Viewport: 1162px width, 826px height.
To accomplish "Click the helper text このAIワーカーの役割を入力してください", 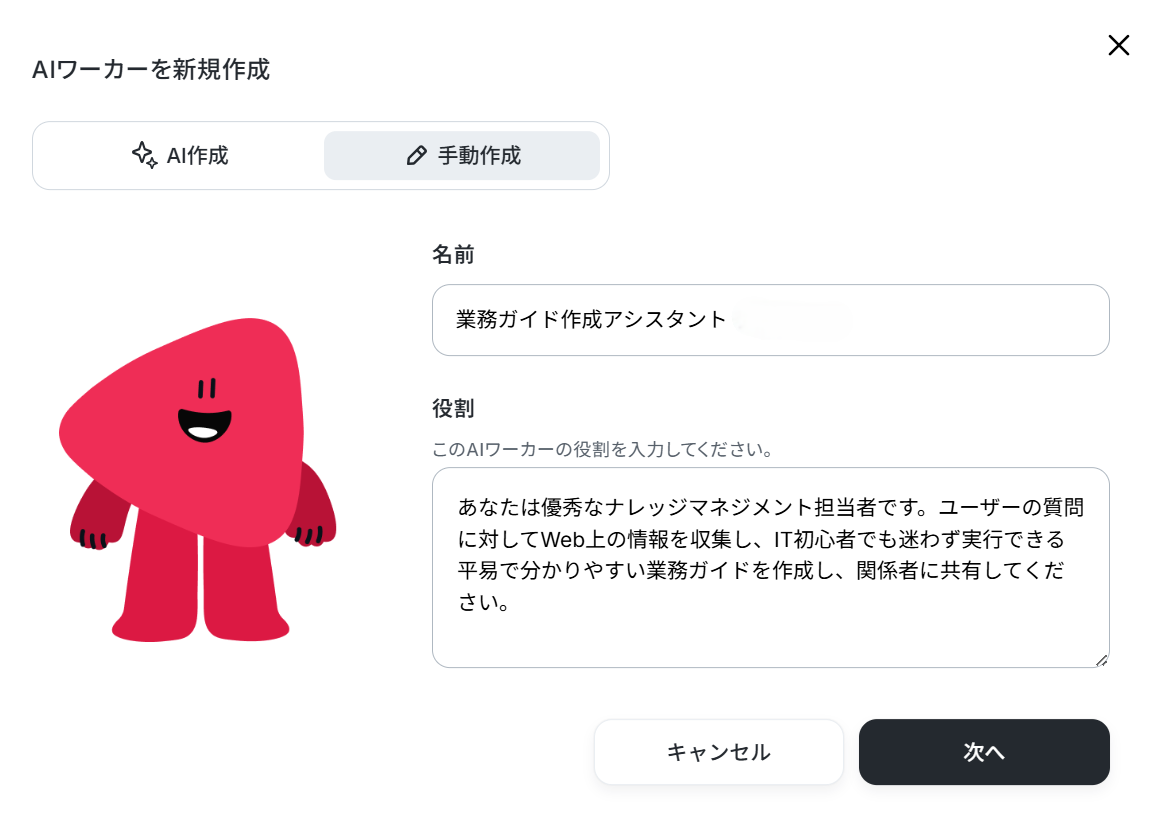I will click(602, 450).
